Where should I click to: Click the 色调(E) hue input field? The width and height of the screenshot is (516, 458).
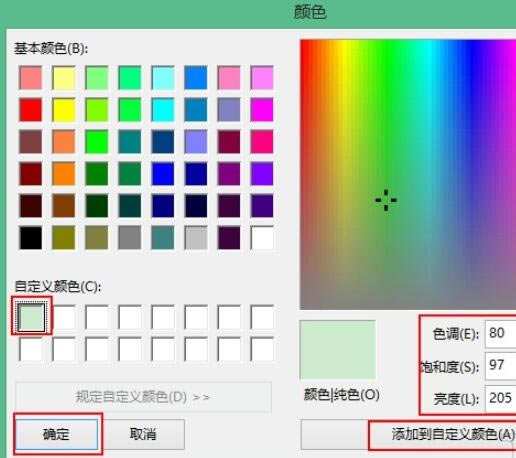point(501,334)
